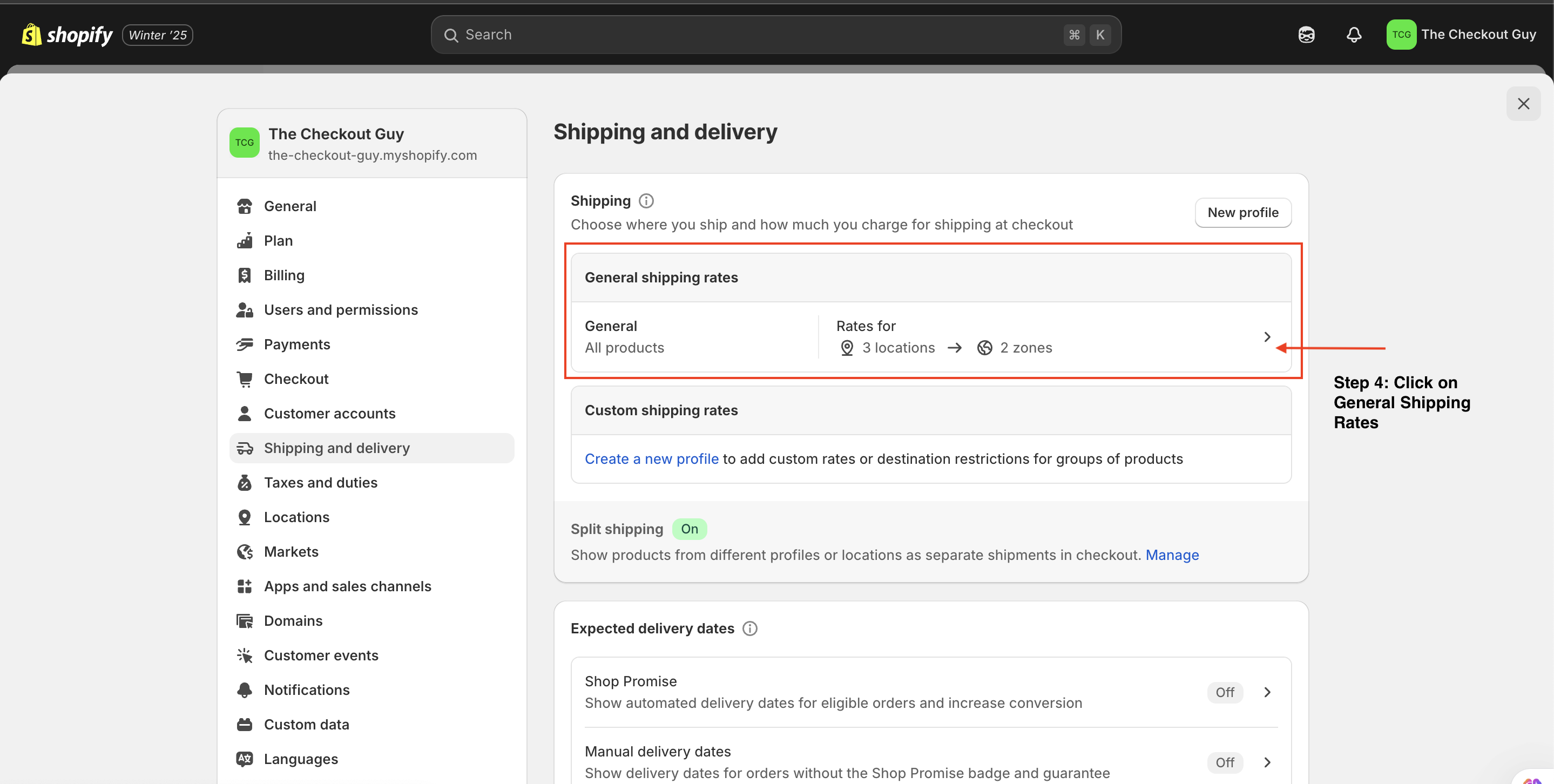Click the Manual delivery dates Off badge
Viewport: 1554px width, 784px height.
1224,762
